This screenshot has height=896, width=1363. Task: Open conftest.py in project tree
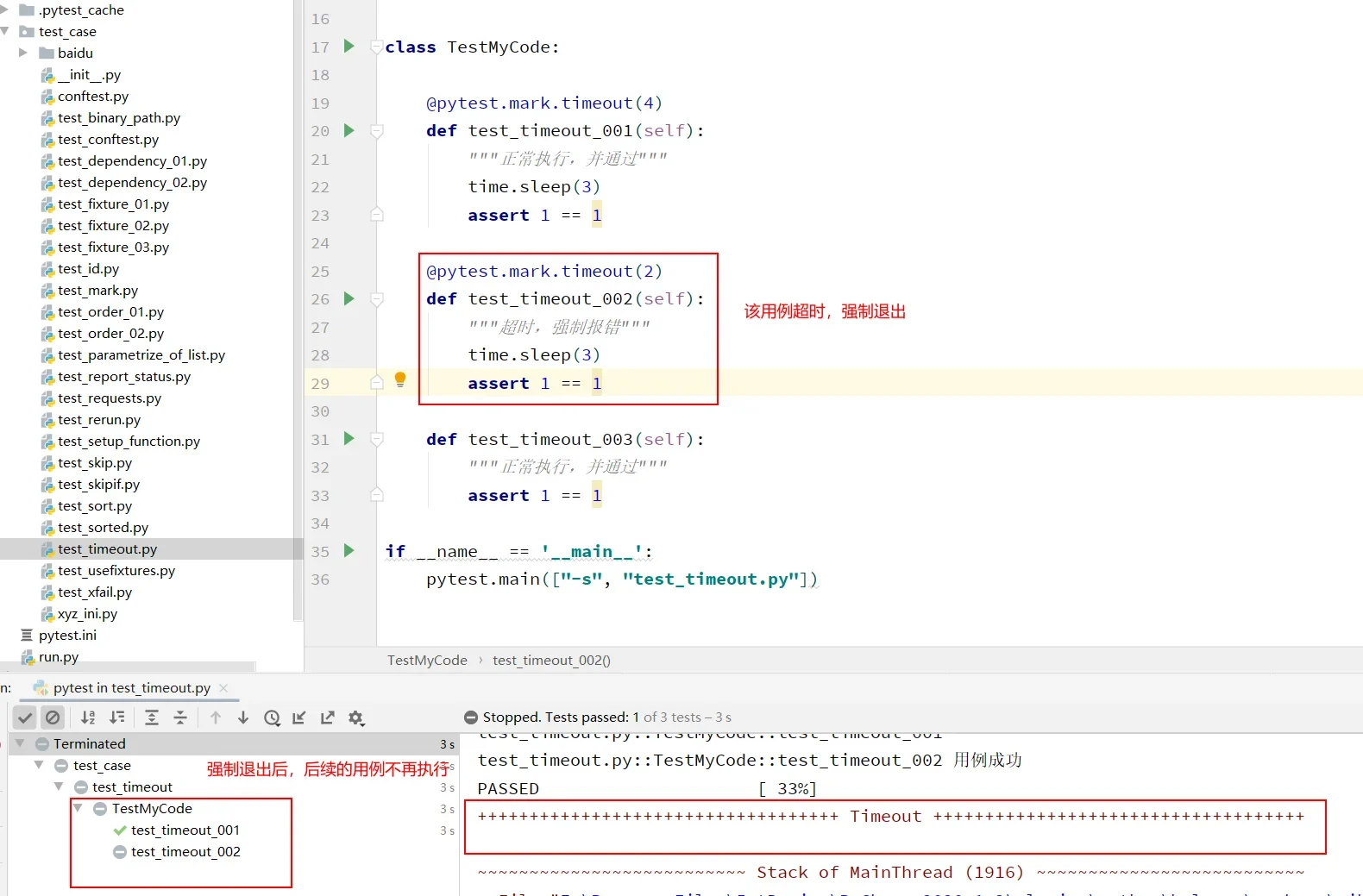[x=93, y=96]
